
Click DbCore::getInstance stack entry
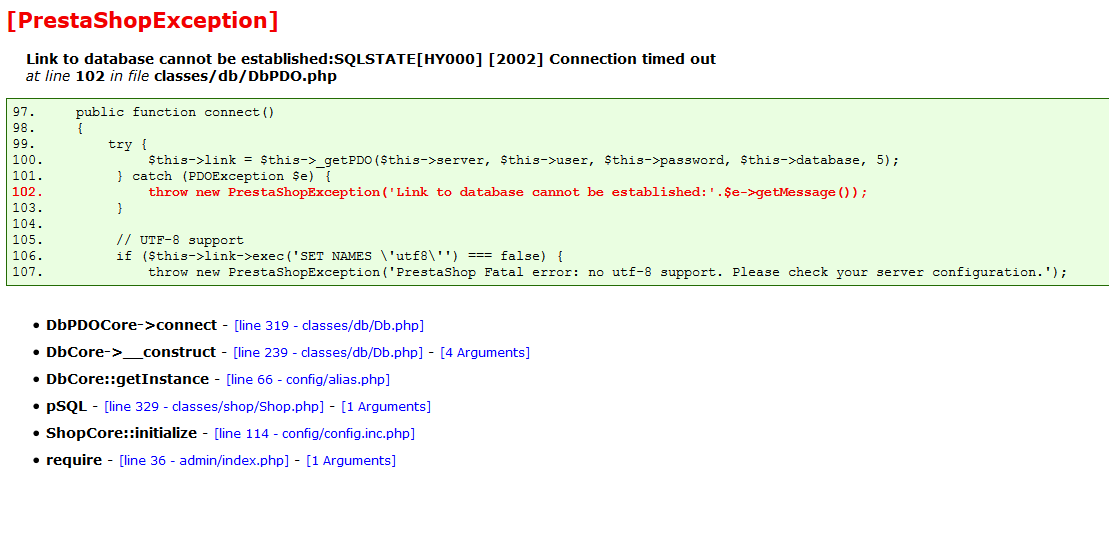127,379
